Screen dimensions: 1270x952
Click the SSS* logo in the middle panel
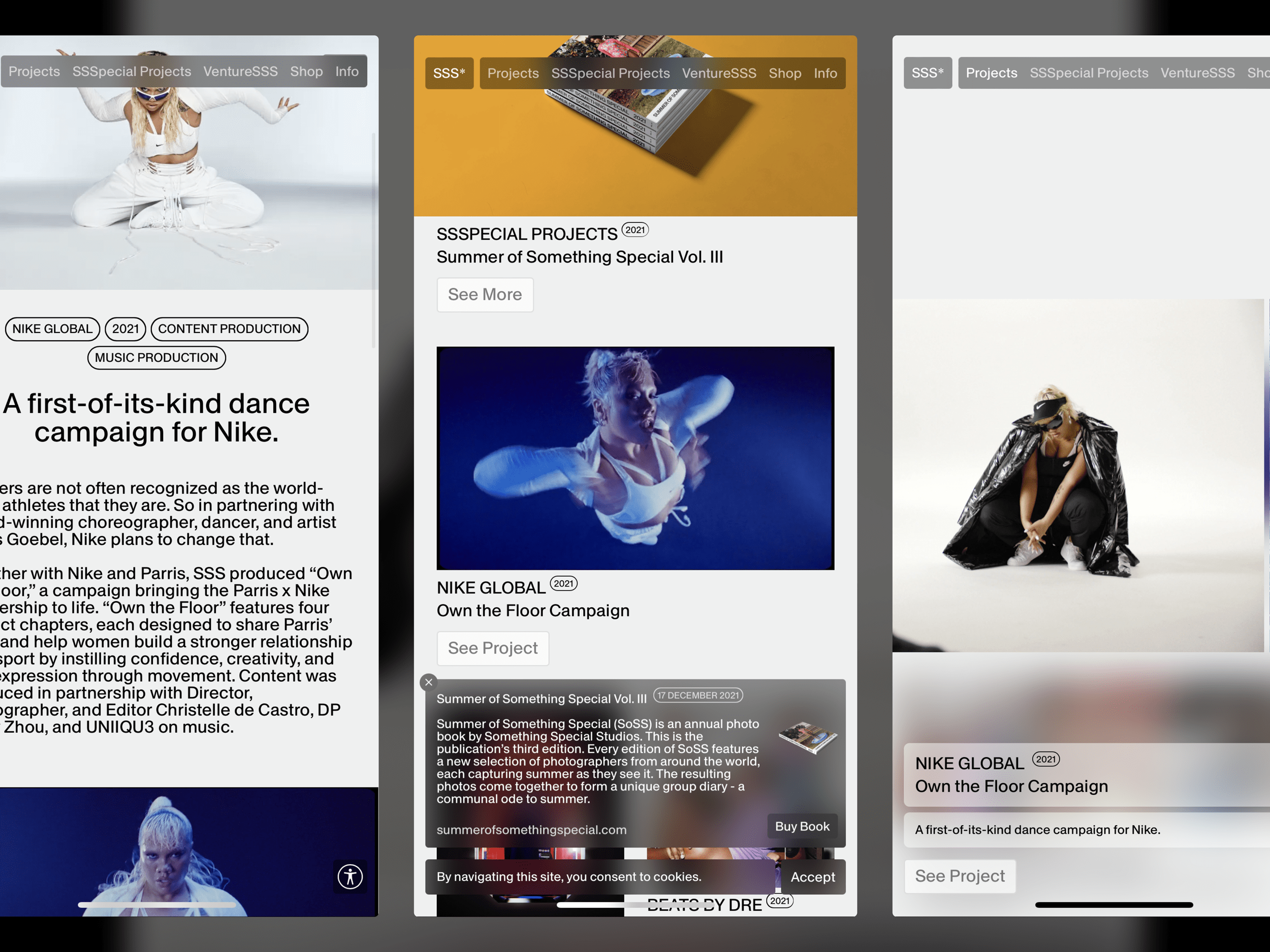449,74
